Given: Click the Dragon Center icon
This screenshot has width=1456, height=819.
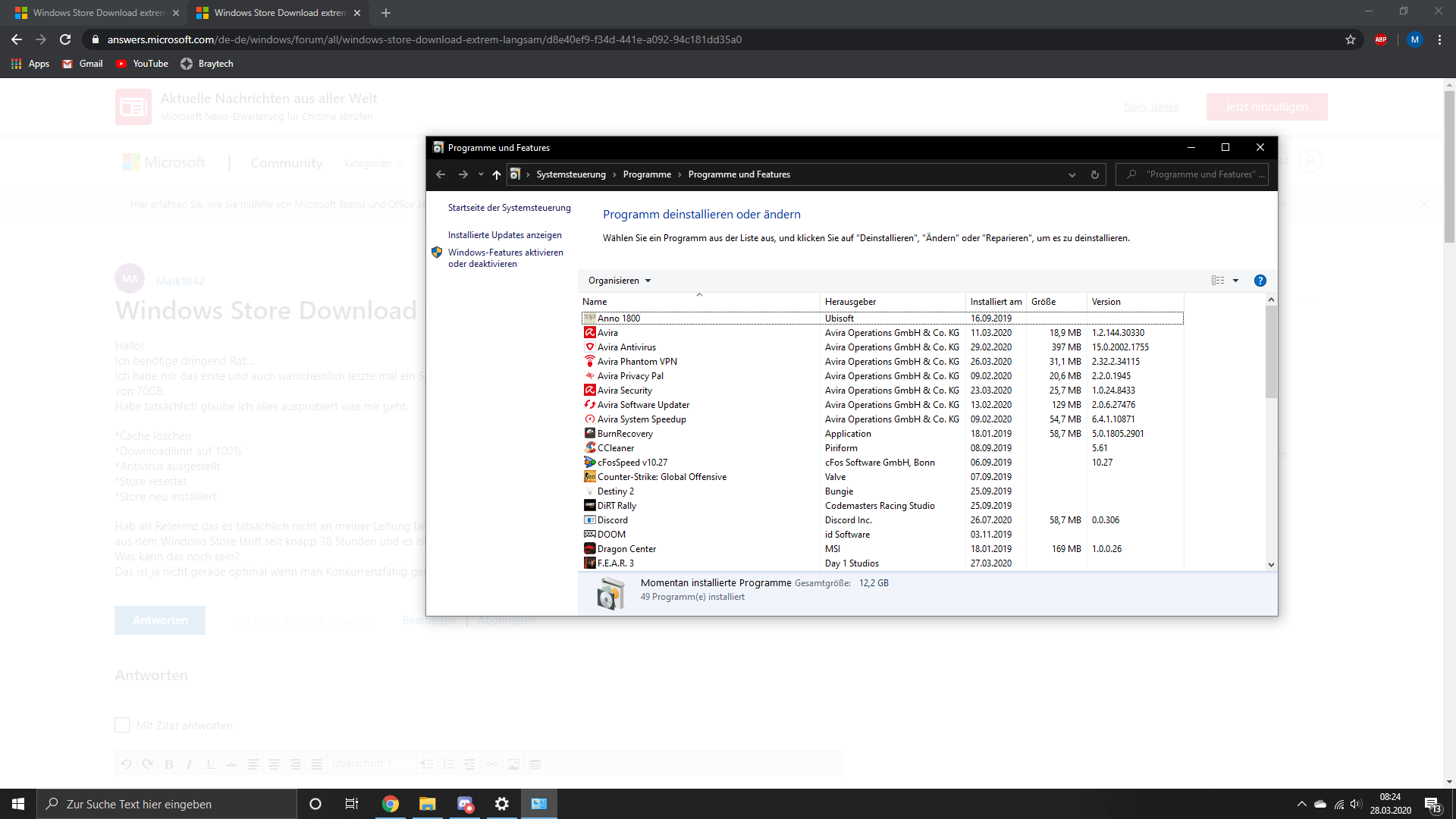Looking at the screenshot, I should (x=589, y=549).
